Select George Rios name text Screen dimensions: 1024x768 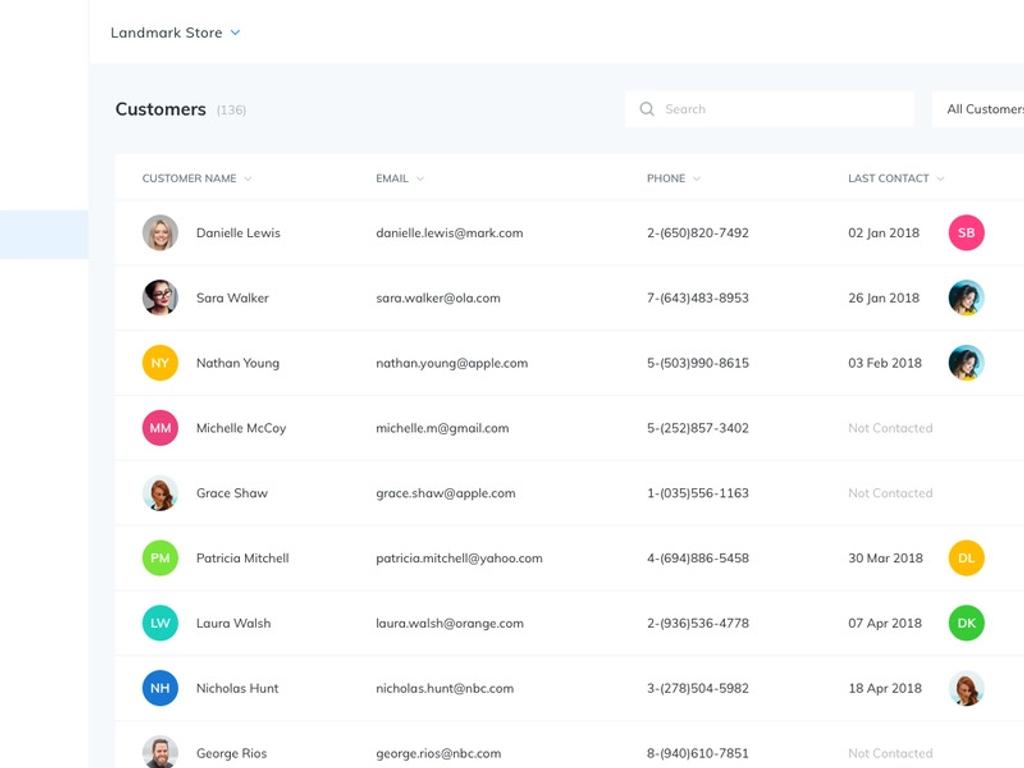coord(231,753)
